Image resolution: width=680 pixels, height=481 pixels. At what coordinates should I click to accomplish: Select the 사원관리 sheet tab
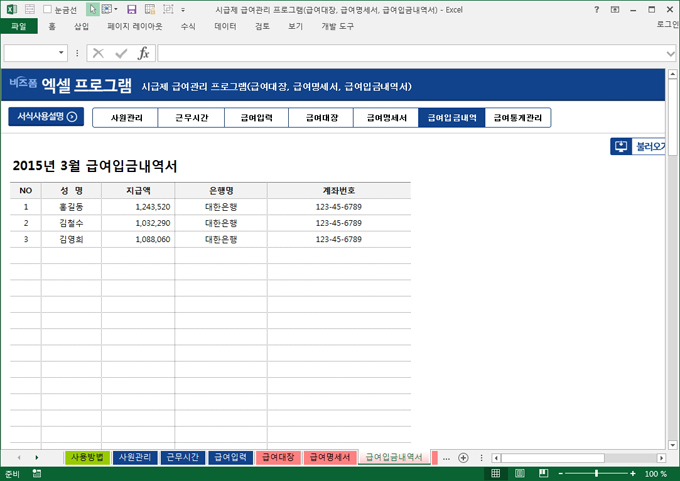134,457
